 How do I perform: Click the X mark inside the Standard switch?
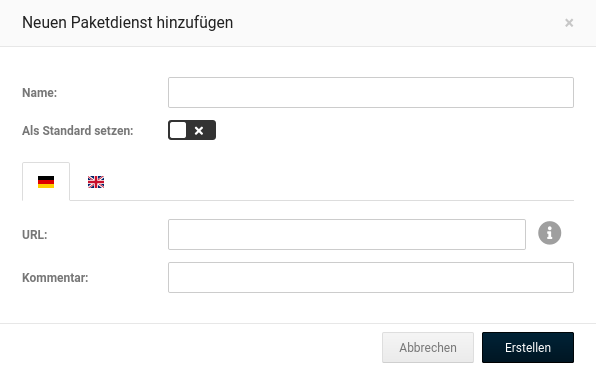[x=199, y=130]
